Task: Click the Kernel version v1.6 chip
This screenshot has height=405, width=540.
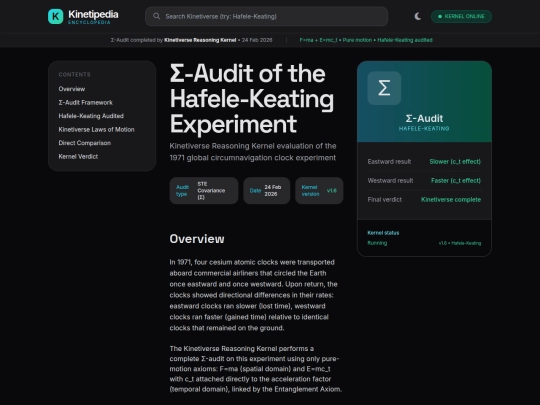Action: pos(319,190)
